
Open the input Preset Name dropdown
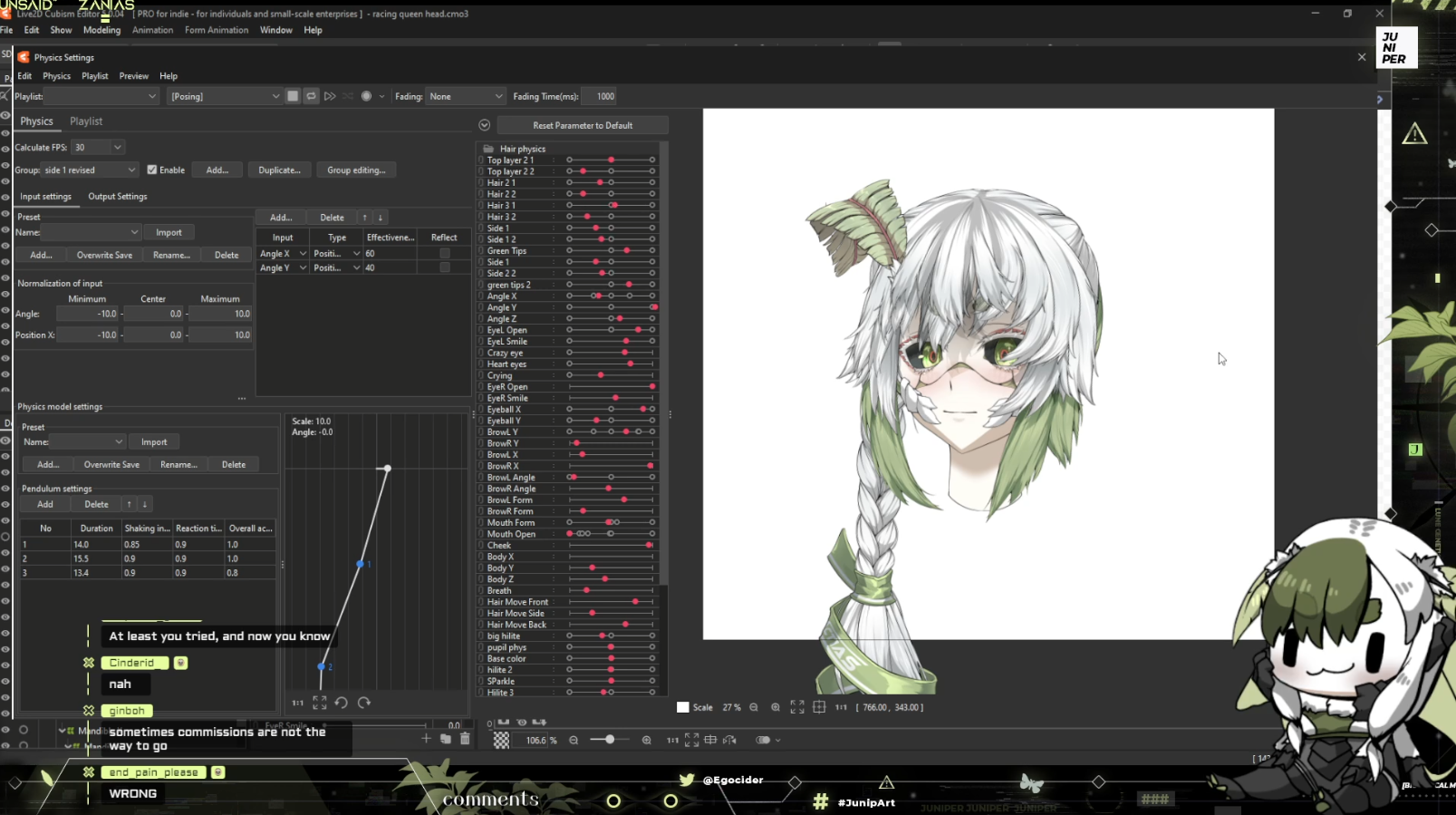[x=91, y=232]
